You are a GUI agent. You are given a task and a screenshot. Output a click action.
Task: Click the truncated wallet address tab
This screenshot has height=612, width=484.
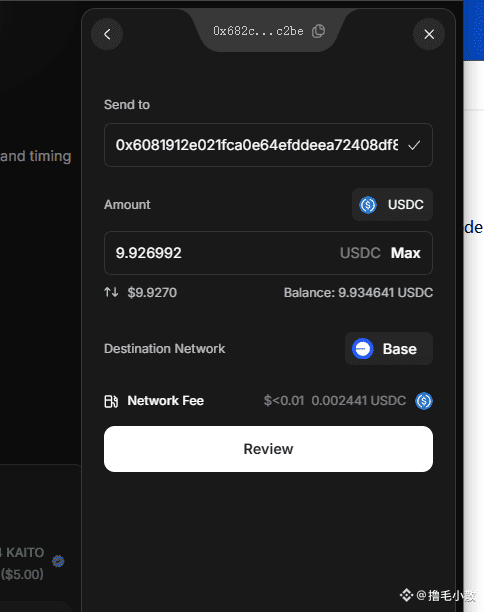(269, 31)
